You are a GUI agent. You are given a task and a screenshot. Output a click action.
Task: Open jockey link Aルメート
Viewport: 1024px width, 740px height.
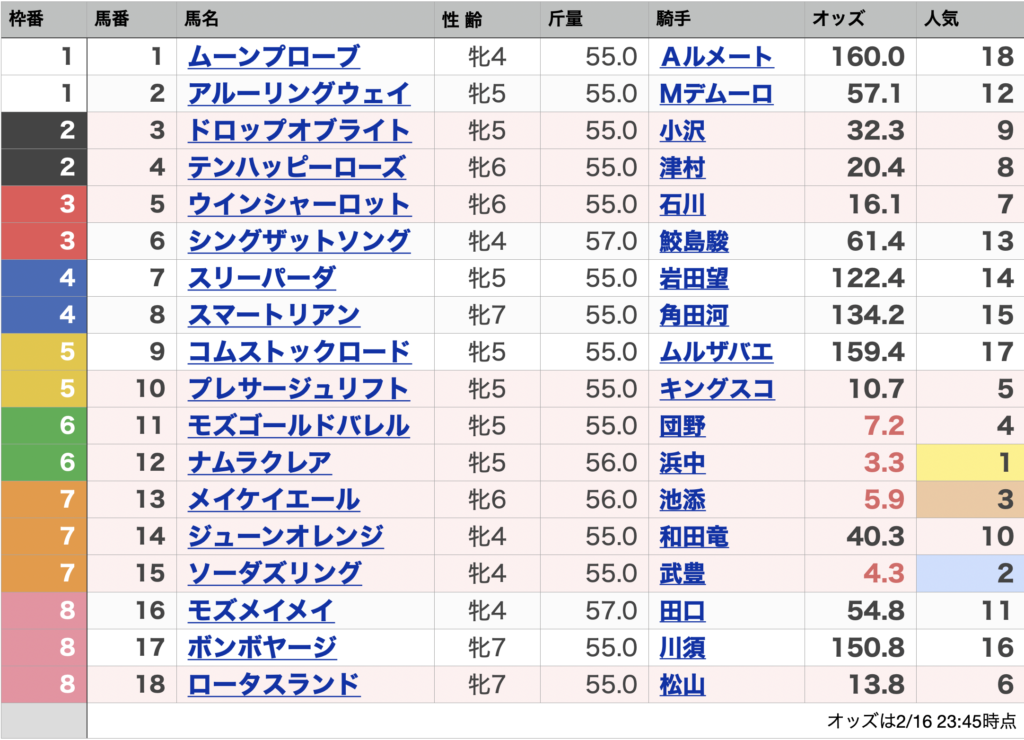pyautogui.click(x=716, y=57)
